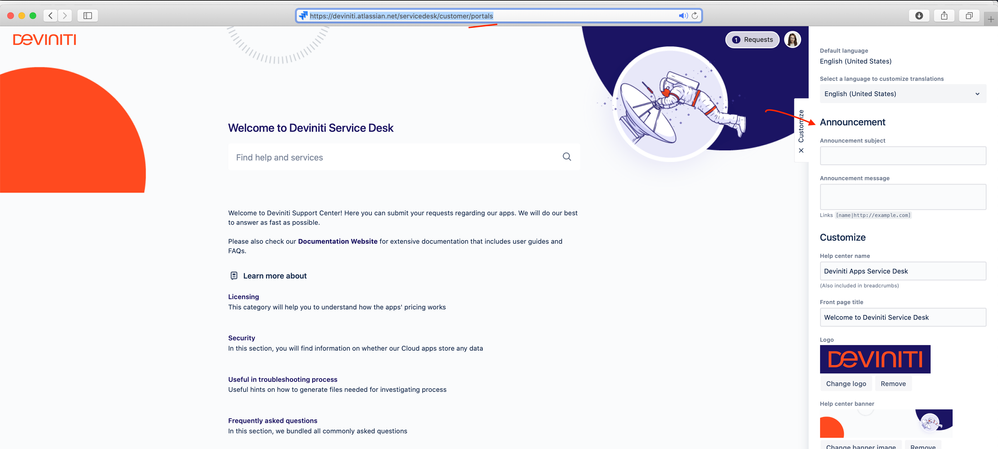
Task: Open the Safari share icon
Action: [944, 15]
